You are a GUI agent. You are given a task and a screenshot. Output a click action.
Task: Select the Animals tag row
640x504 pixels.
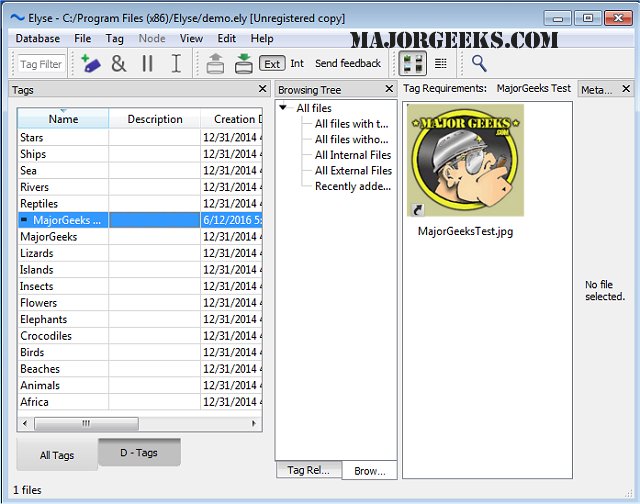coord(140,385)
